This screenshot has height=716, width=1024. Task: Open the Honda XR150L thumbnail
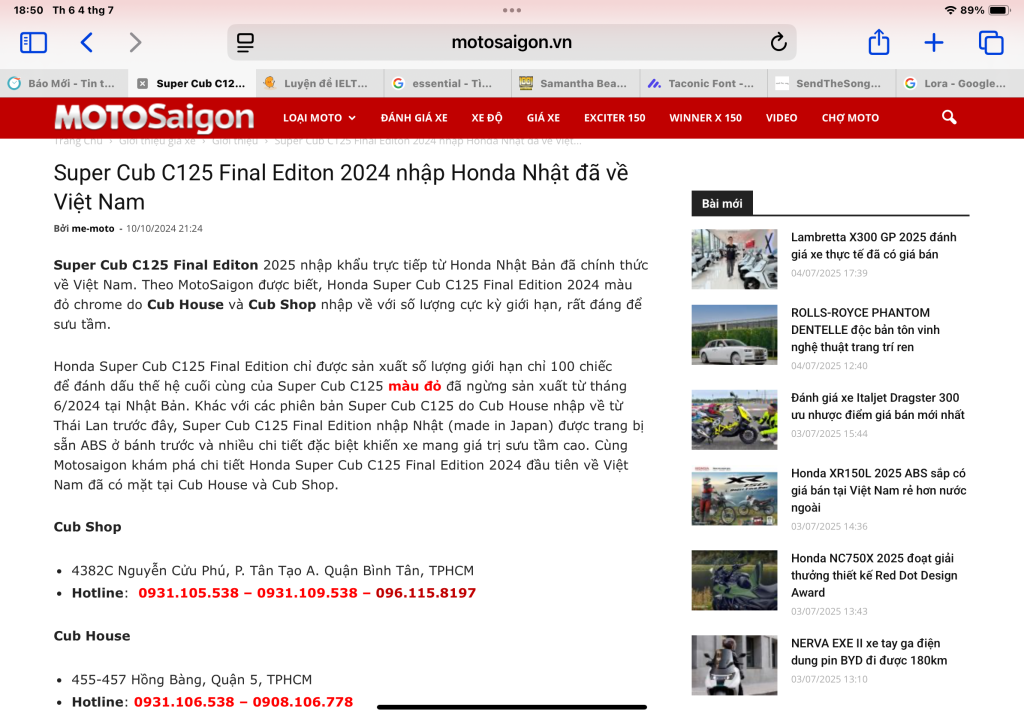click(x=735, y=495)
